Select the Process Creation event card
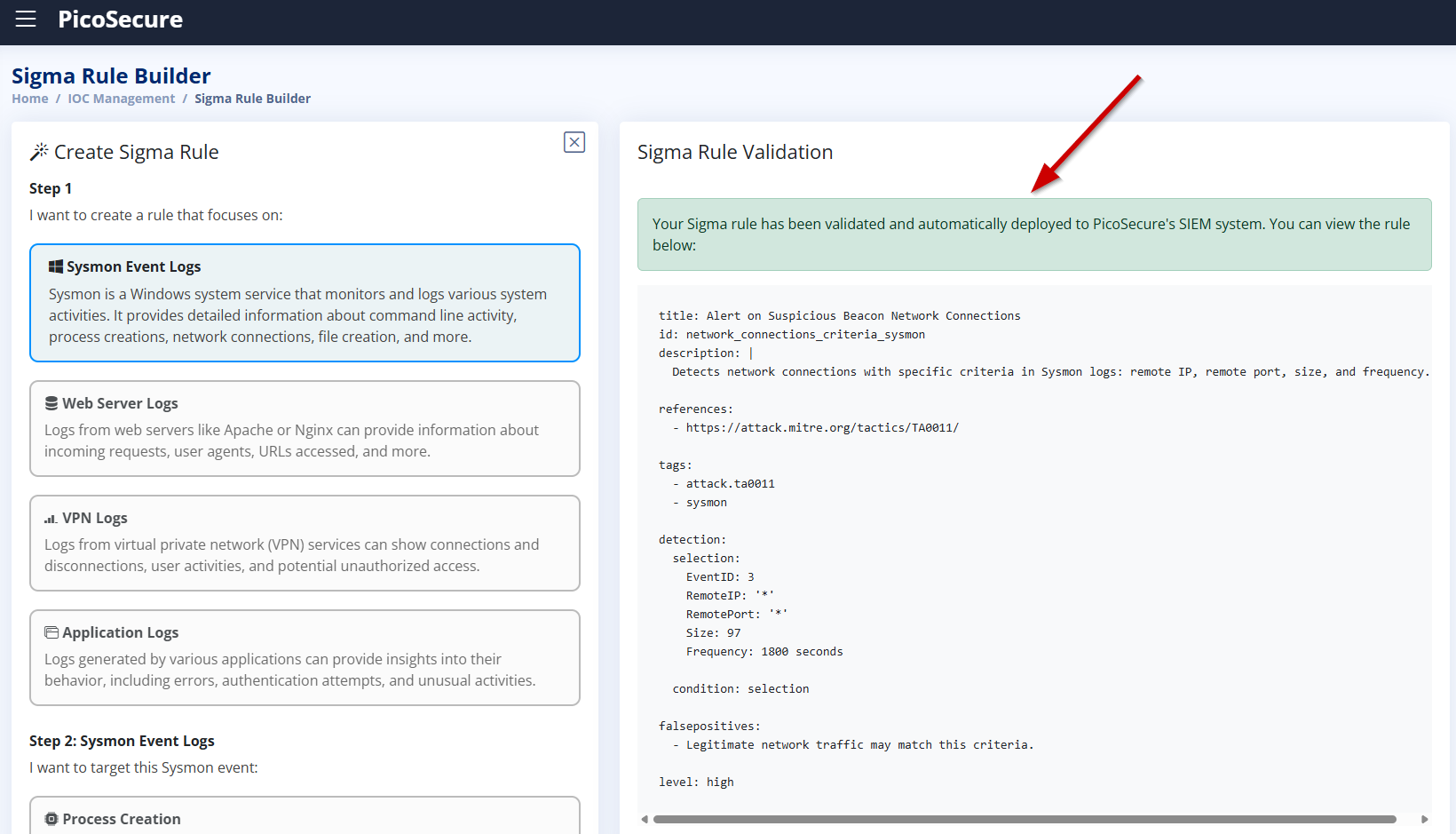The height and width of the screenshot is (834, 1456). 305,815
